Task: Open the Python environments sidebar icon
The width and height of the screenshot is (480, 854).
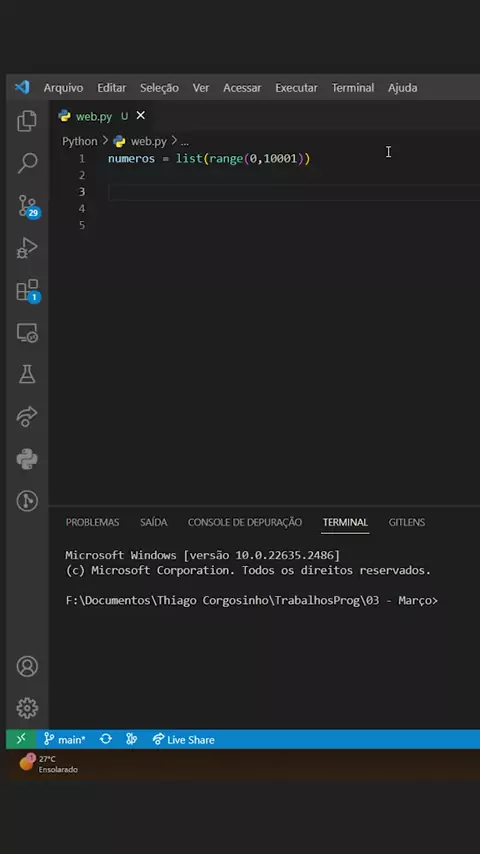Action: coord(27,459)
